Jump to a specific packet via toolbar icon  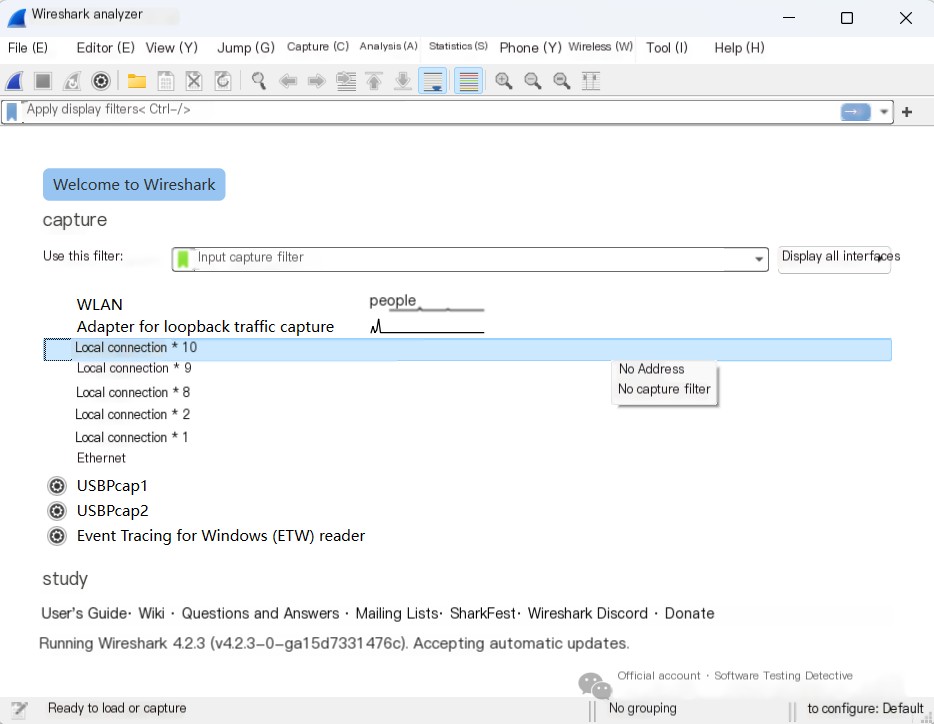[x=346, y=80]
